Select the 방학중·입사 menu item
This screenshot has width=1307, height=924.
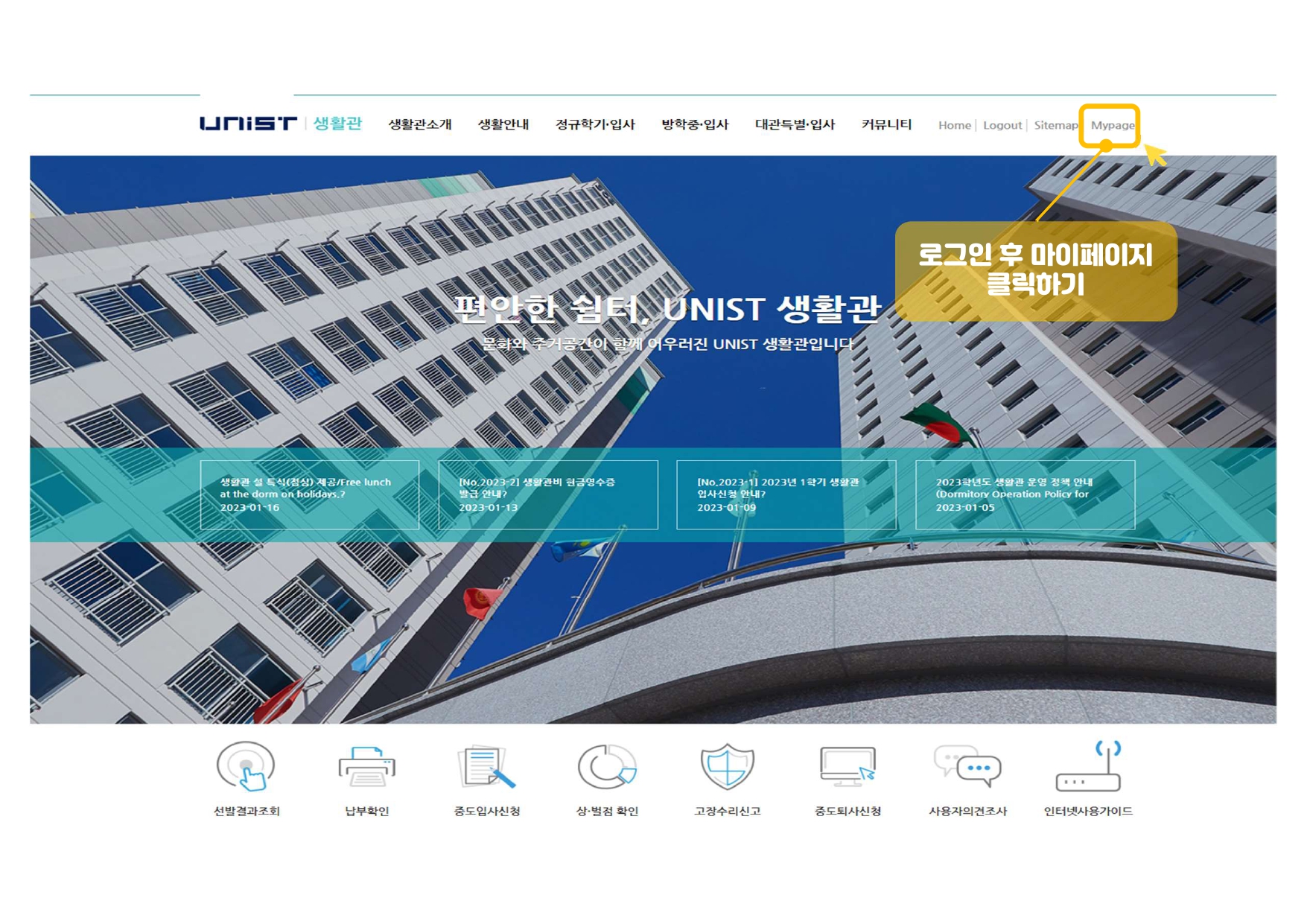pos(695,124)
